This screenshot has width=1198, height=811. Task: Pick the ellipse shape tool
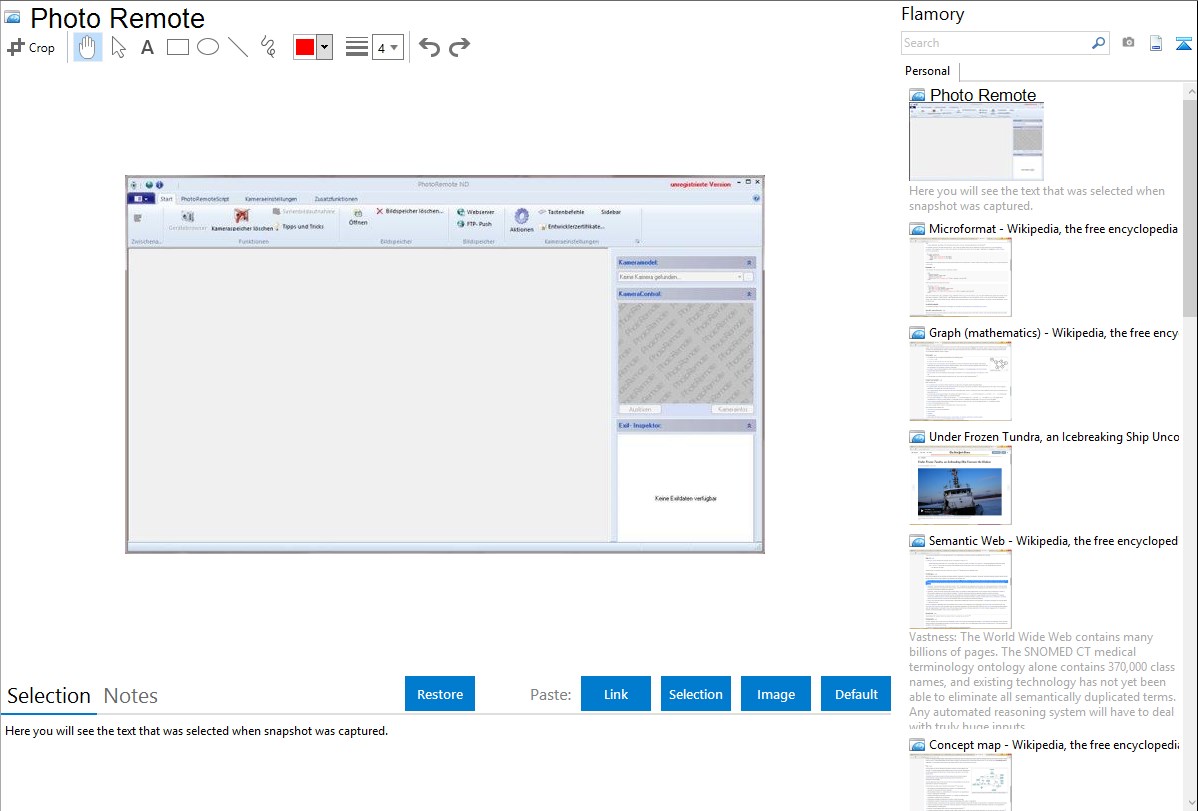[208, 47]
